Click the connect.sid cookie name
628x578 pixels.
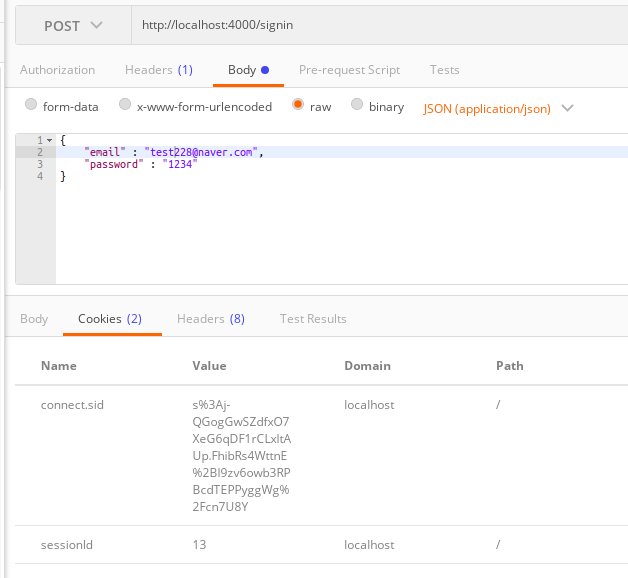coord(72,405)
